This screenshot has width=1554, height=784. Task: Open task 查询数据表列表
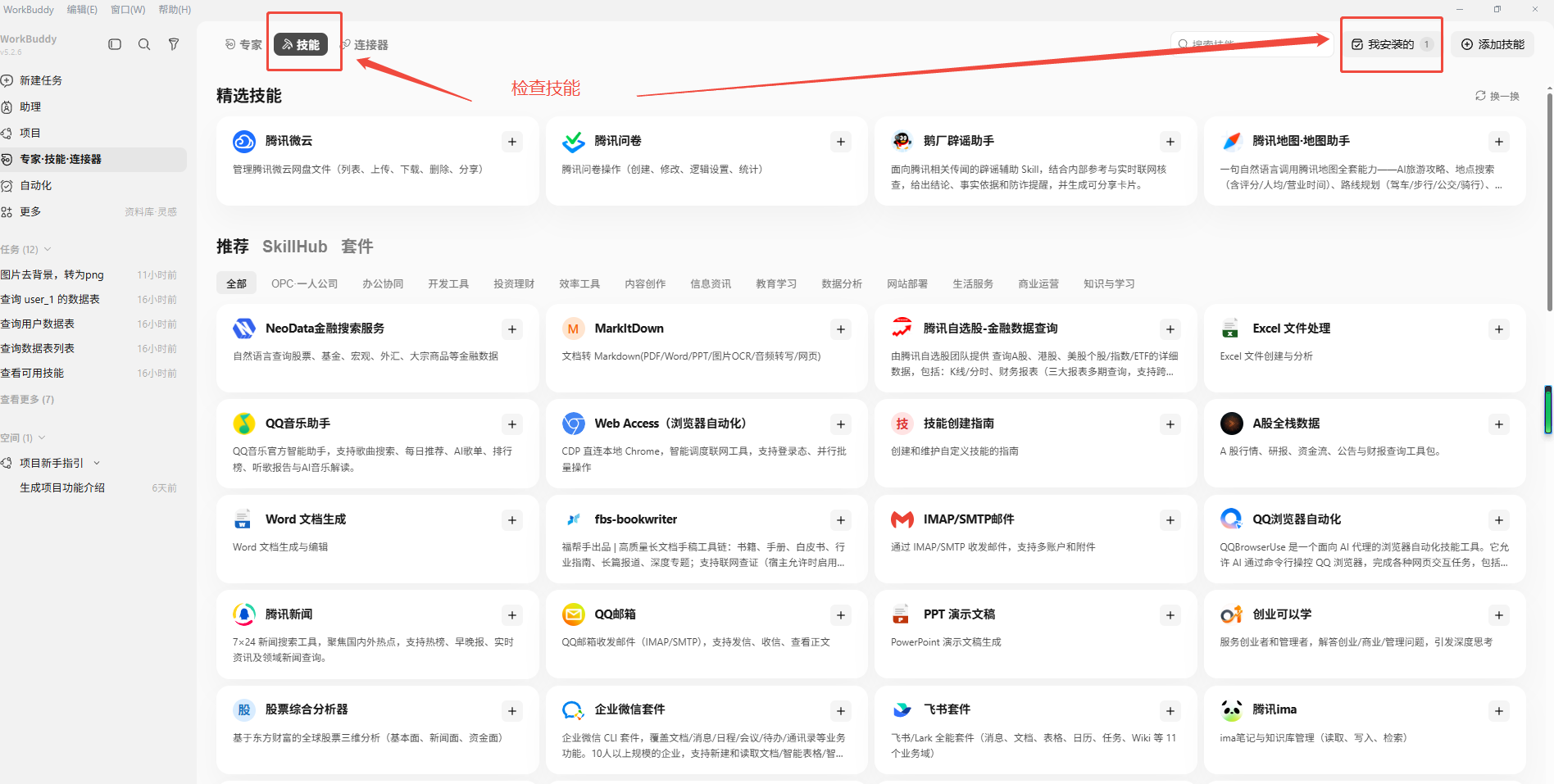90,348
